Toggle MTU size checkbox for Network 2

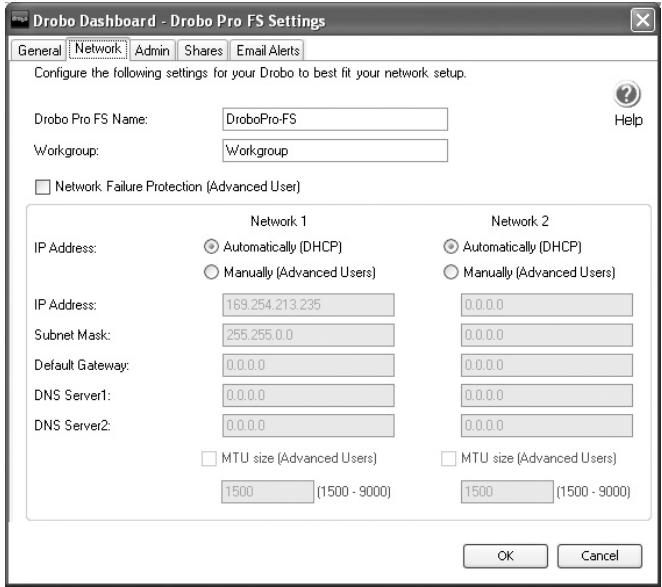pos(448,459)
